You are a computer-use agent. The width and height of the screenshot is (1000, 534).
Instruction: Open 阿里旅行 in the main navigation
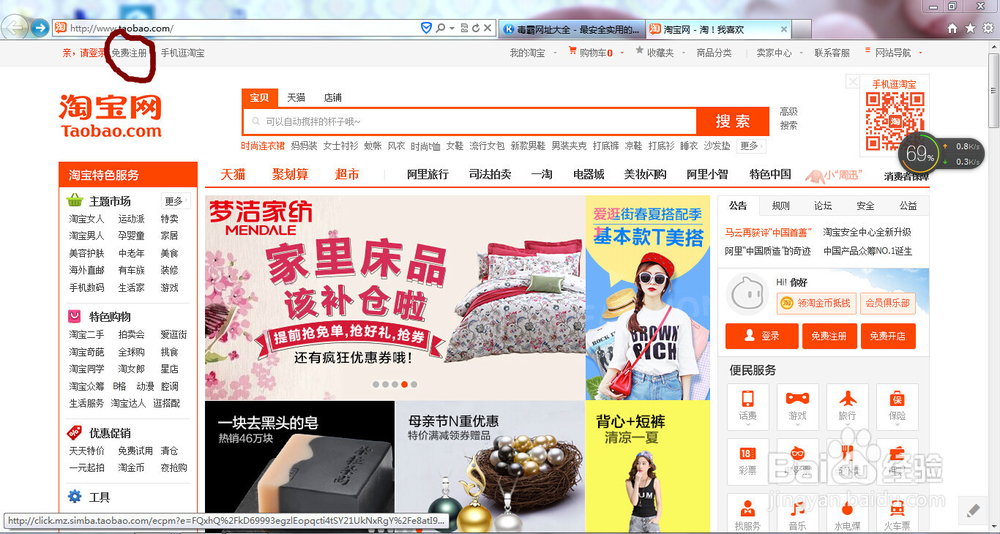point(427,174)
